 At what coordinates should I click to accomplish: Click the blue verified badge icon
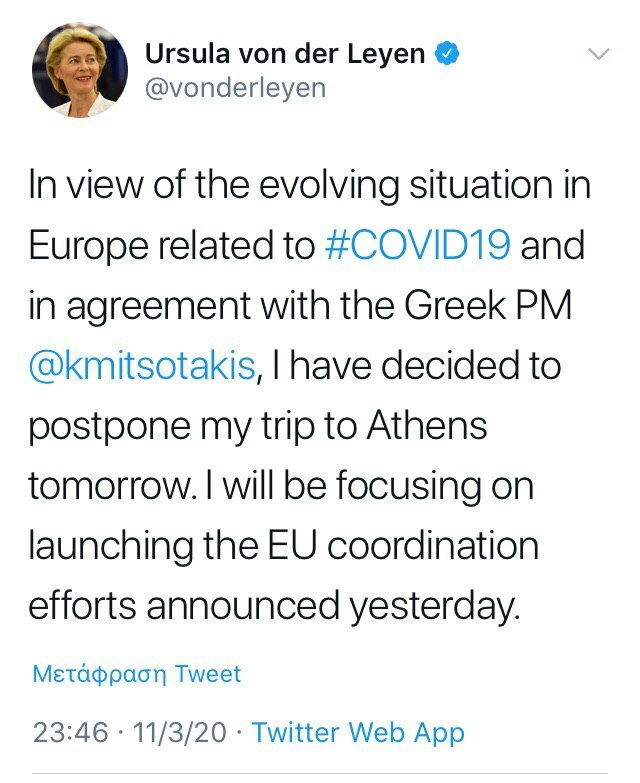click(x=450, y=55)
